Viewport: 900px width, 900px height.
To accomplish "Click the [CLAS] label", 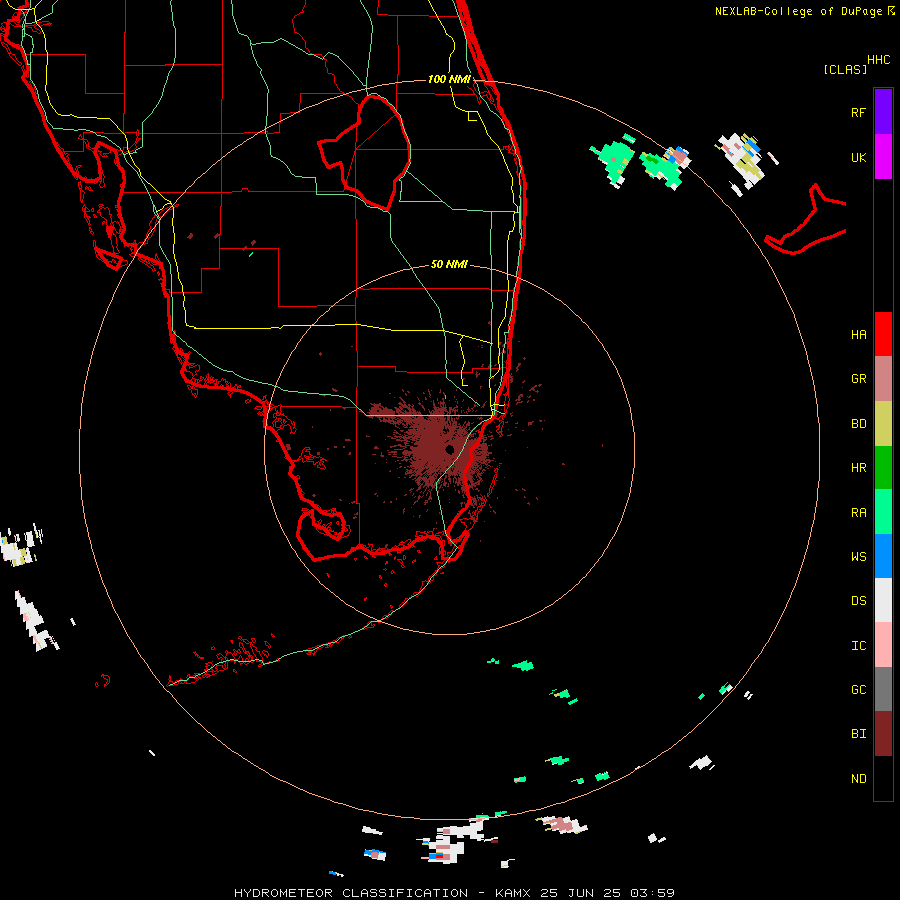I will coord(844,69).
